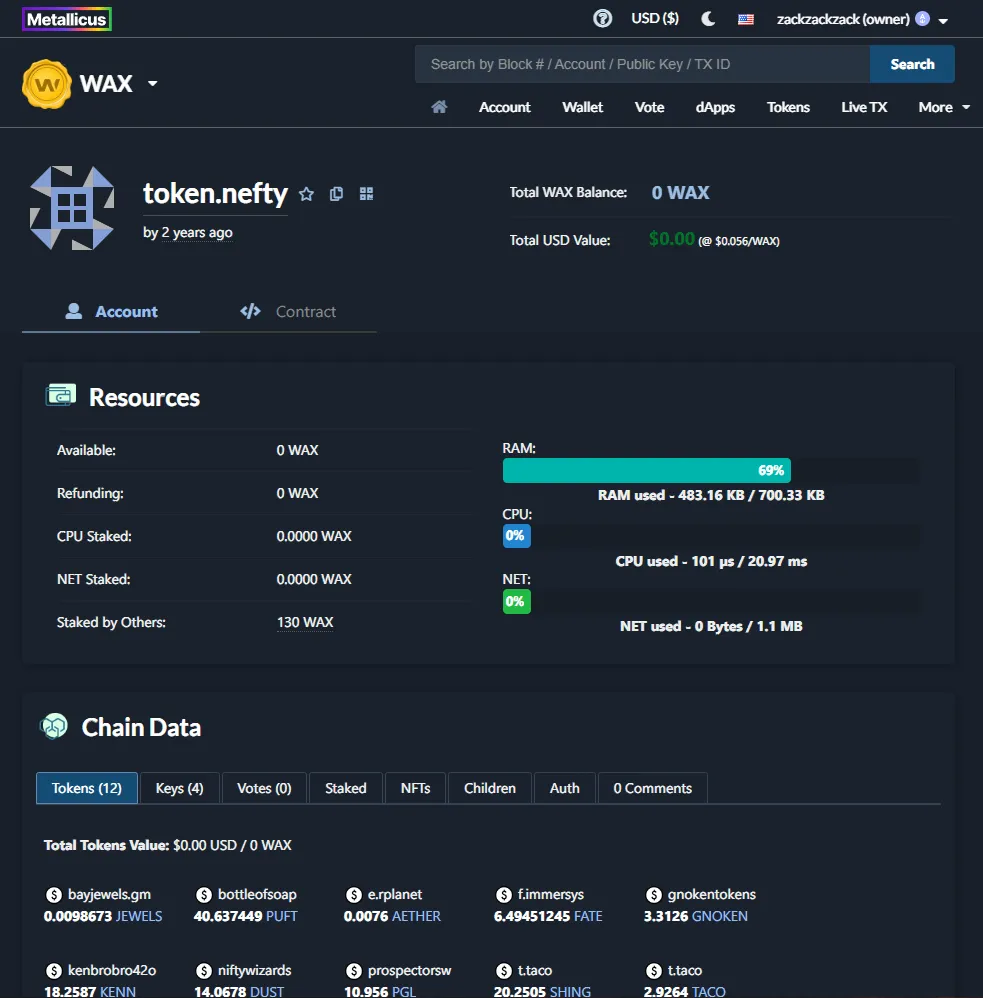Screen dimensions: 983x998
Task: Select the Tokens (12) tab
Action: pos(87,788)
